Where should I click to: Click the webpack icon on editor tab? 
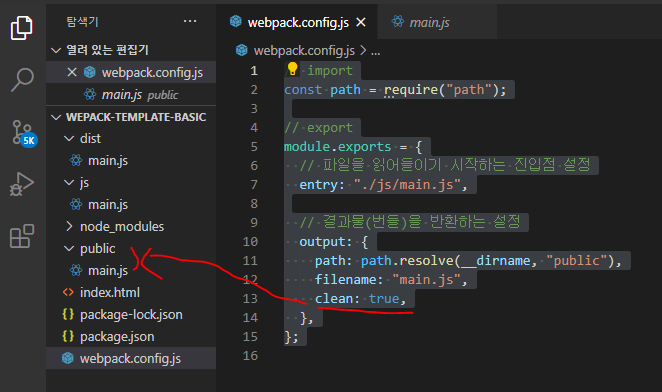coord(236,21)
